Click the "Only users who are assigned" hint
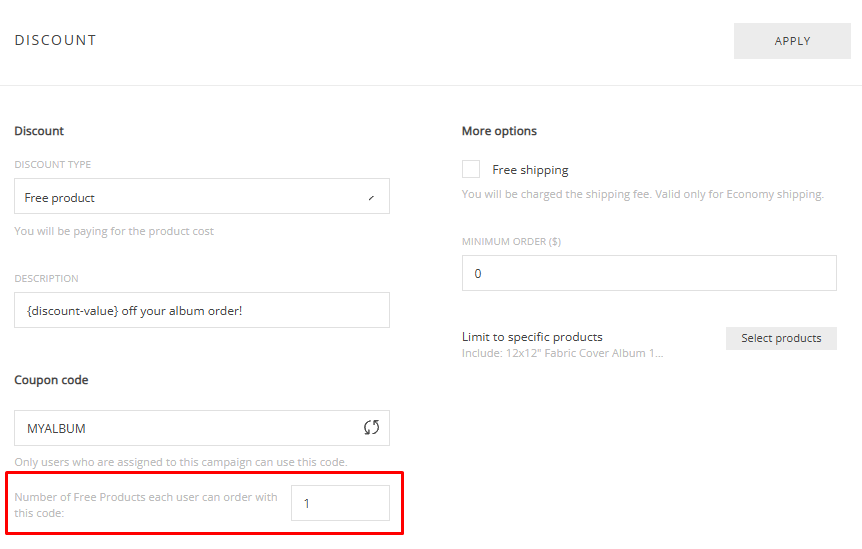The height and width of the screenshot is (549, 862). click(180, 462)
